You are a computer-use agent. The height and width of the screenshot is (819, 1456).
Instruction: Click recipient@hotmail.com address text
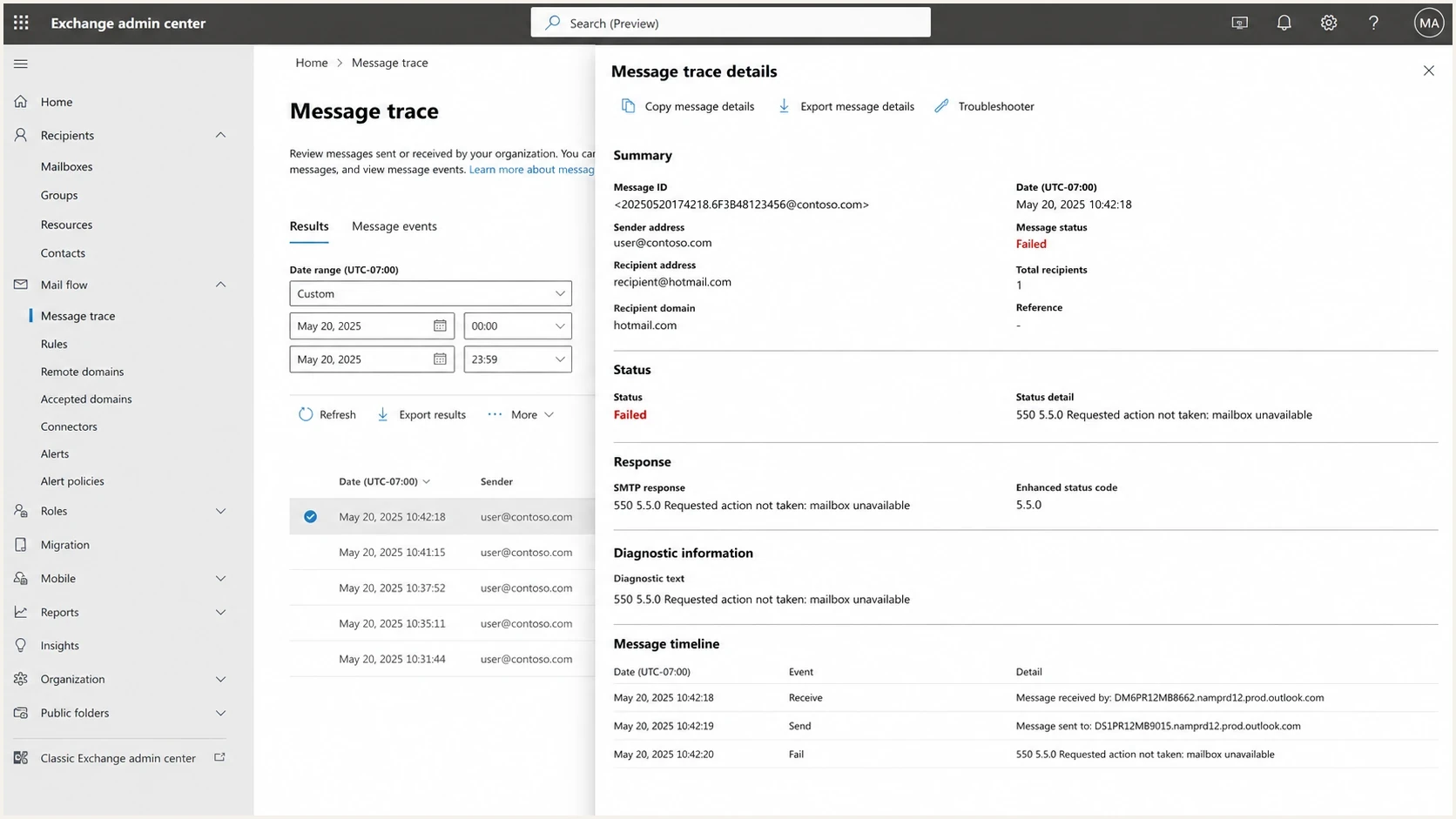[x=672, y=282]
